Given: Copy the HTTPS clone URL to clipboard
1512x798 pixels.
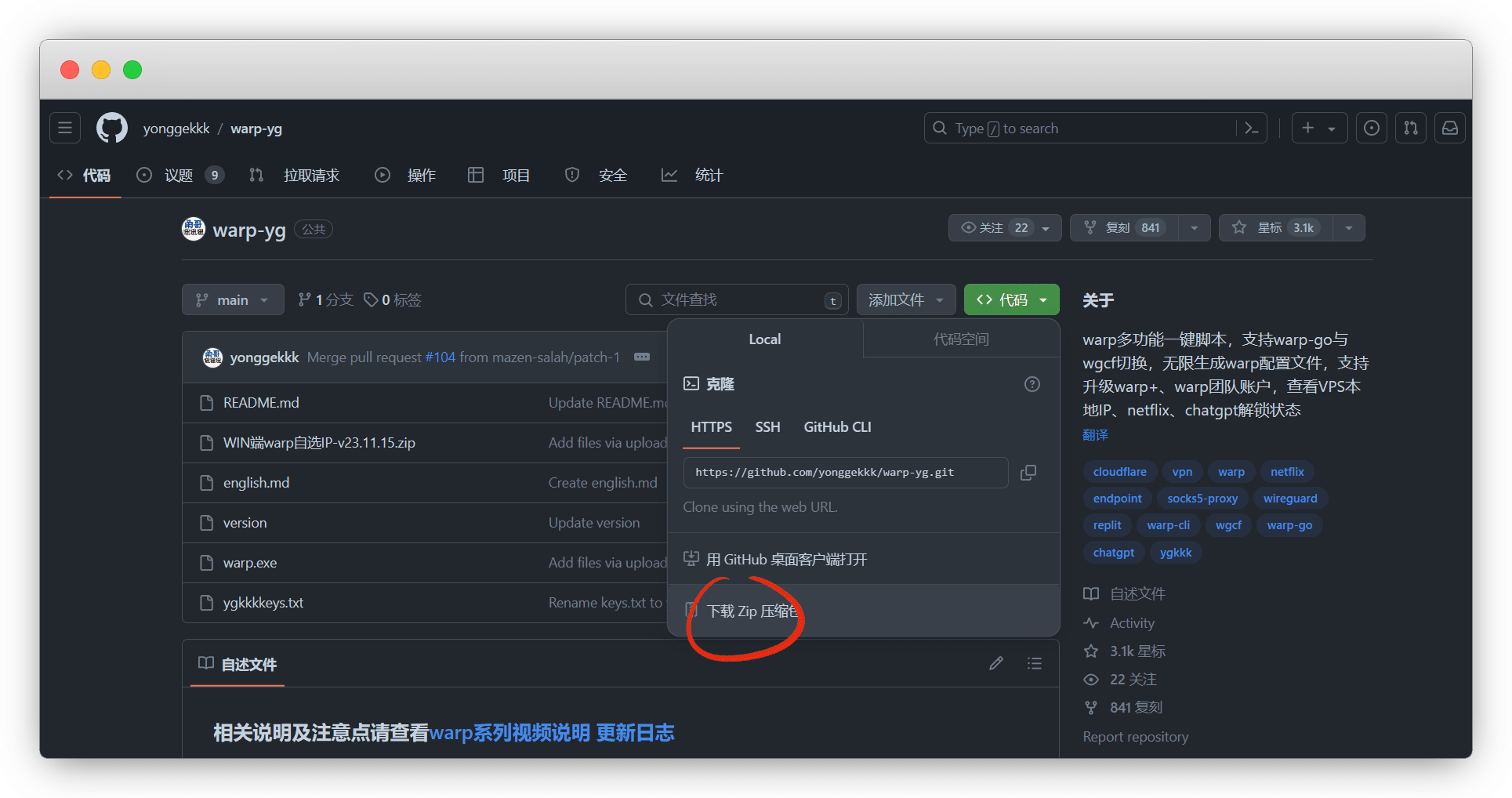Looking at the screenshot, I should pyautogui.click(x=1028, y=473).
